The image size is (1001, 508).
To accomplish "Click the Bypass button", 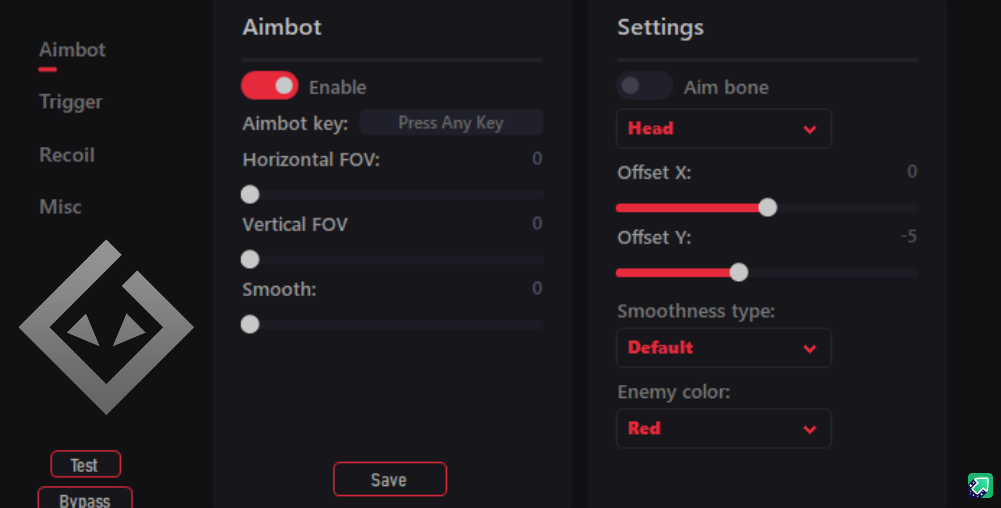I will [85, 498].
